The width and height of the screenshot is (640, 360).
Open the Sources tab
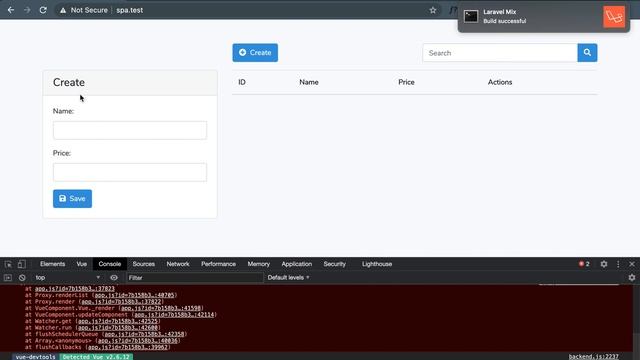click(x=144, y=264)
